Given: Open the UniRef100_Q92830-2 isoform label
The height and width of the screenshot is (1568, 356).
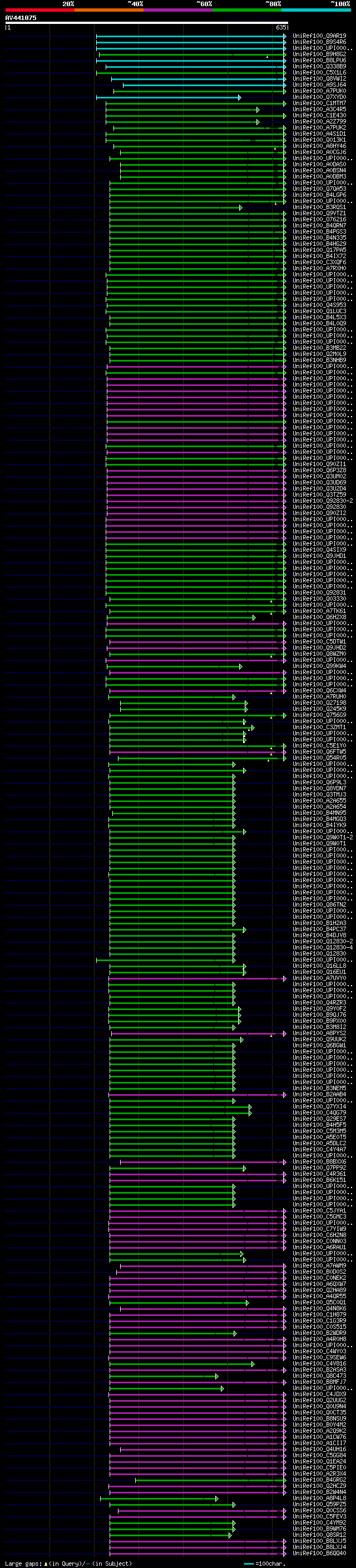Looking at the screenshot, I should coord(323,501).
